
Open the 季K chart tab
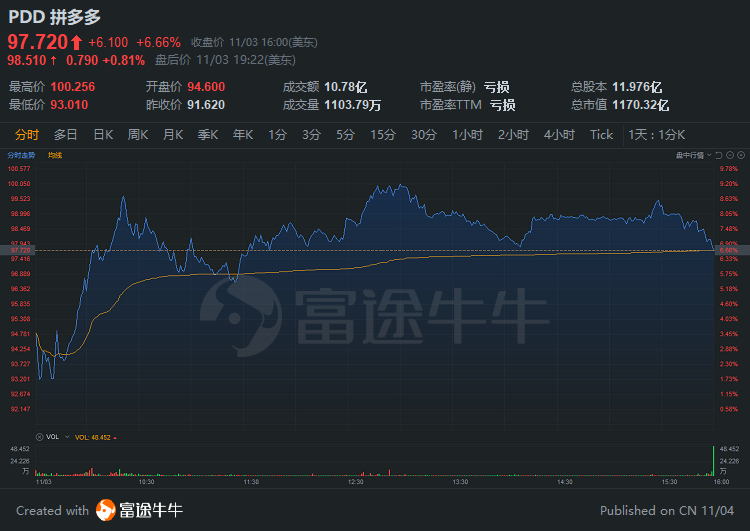point(208,135)
